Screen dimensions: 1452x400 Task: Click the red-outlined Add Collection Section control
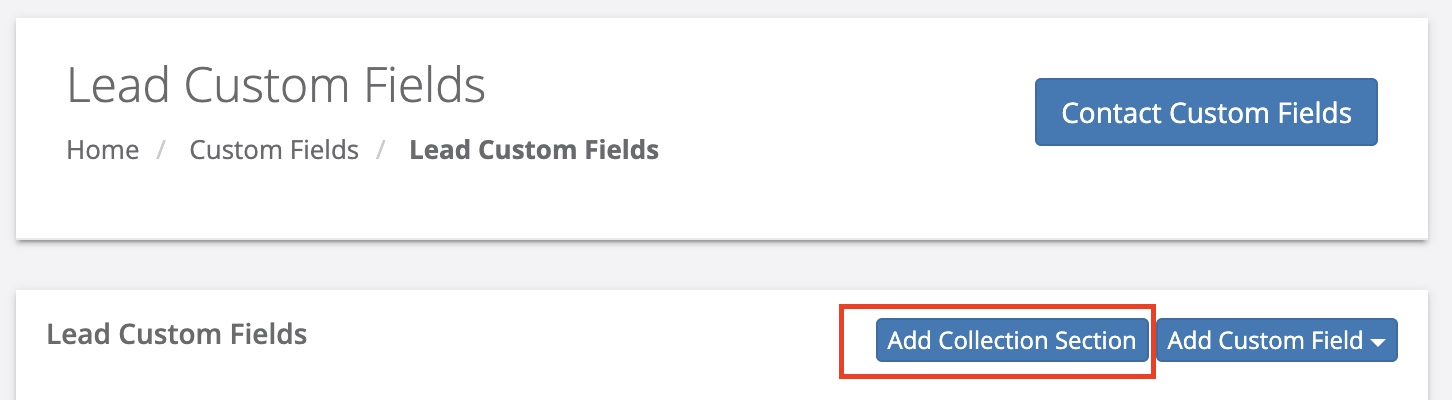coord(1012,341)
